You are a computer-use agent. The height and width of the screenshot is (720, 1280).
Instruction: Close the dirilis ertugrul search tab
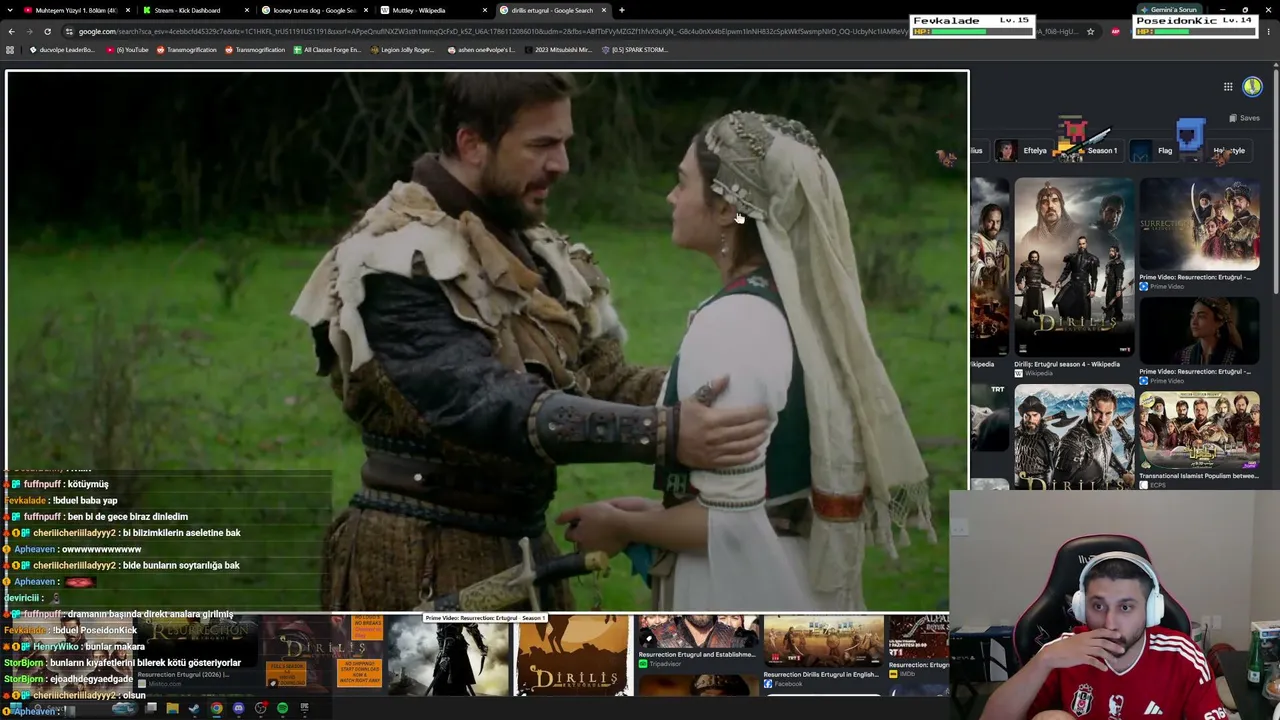tap(604, 10)
